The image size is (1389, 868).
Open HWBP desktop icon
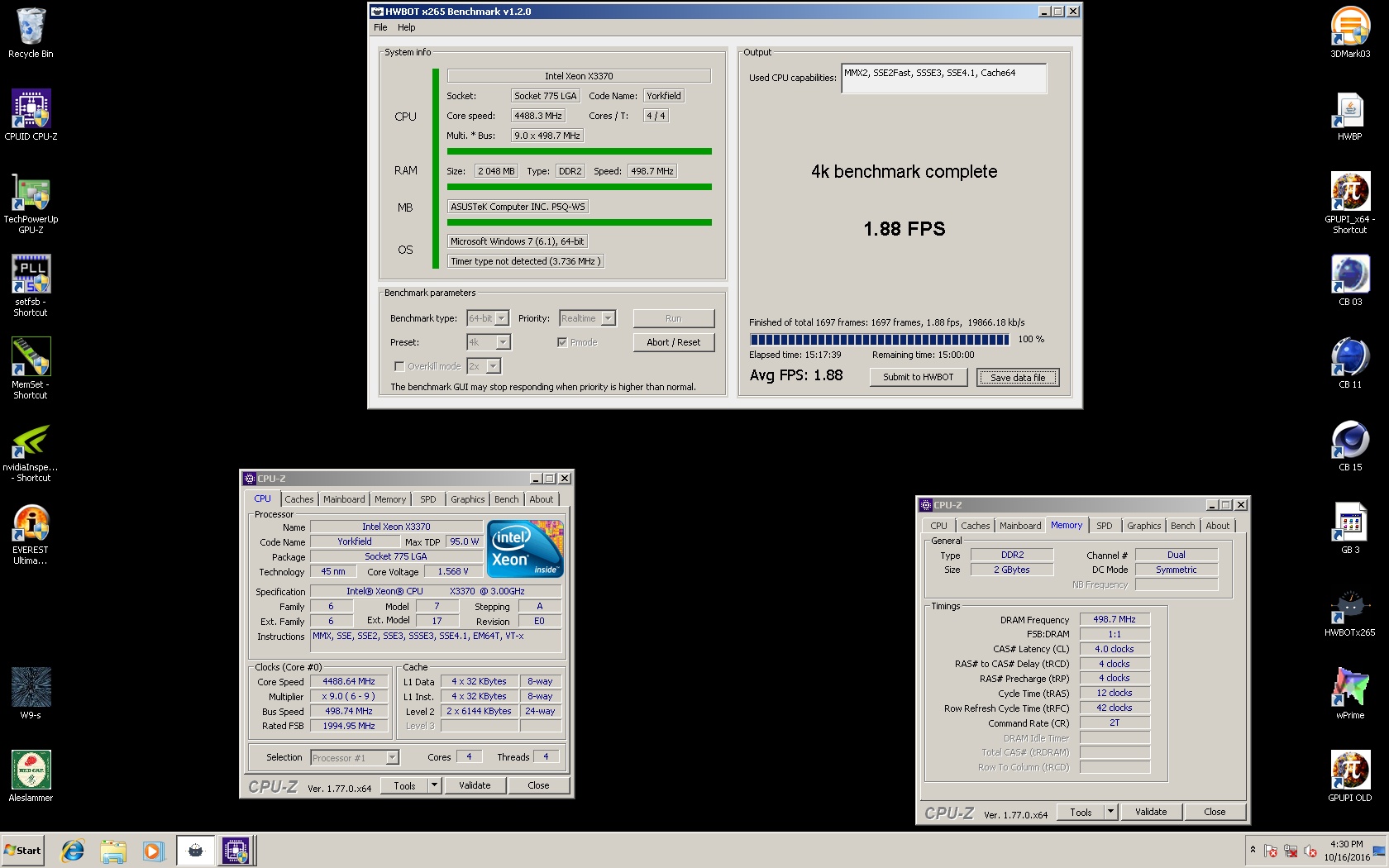pyautogui.click(x=1350, y=116)
